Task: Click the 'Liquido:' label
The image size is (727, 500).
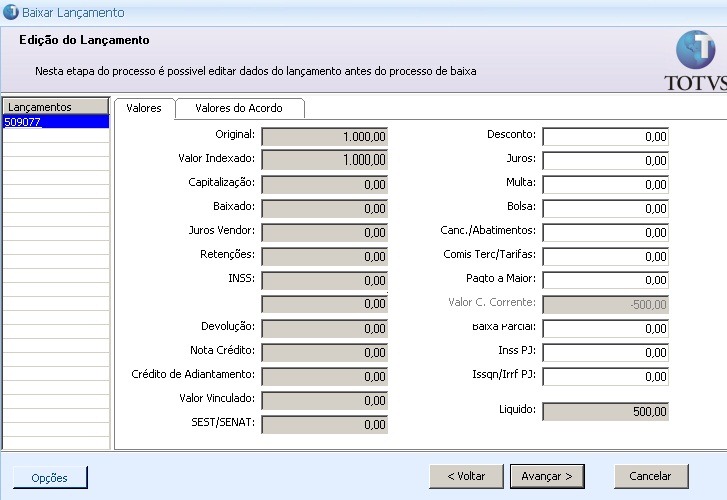Action: click(x=517, y=409)
